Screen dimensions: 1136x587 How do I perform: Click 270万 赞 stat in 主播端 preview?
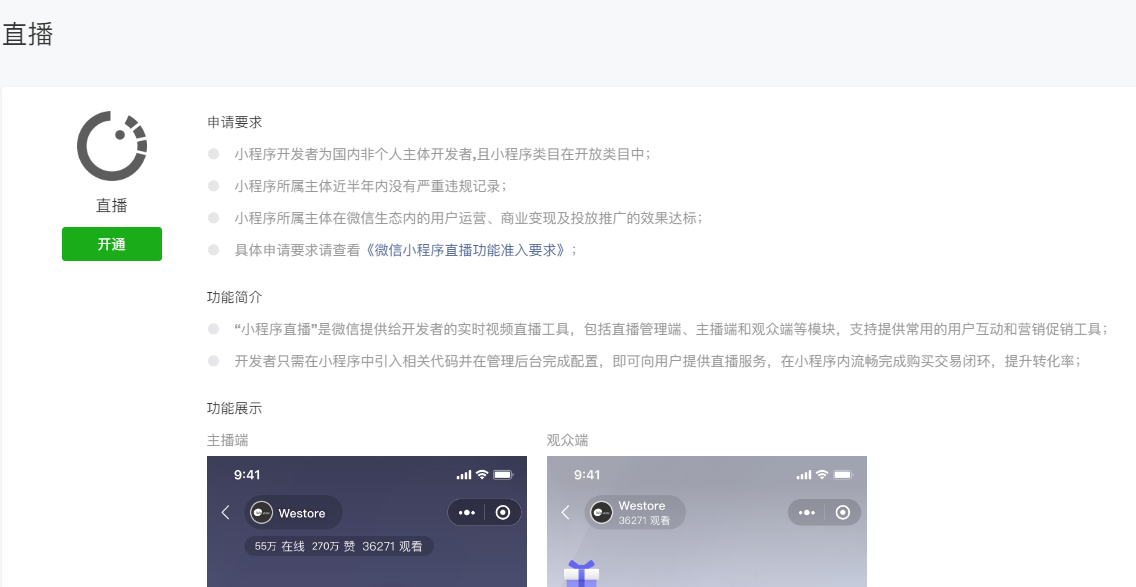(333, 546)
